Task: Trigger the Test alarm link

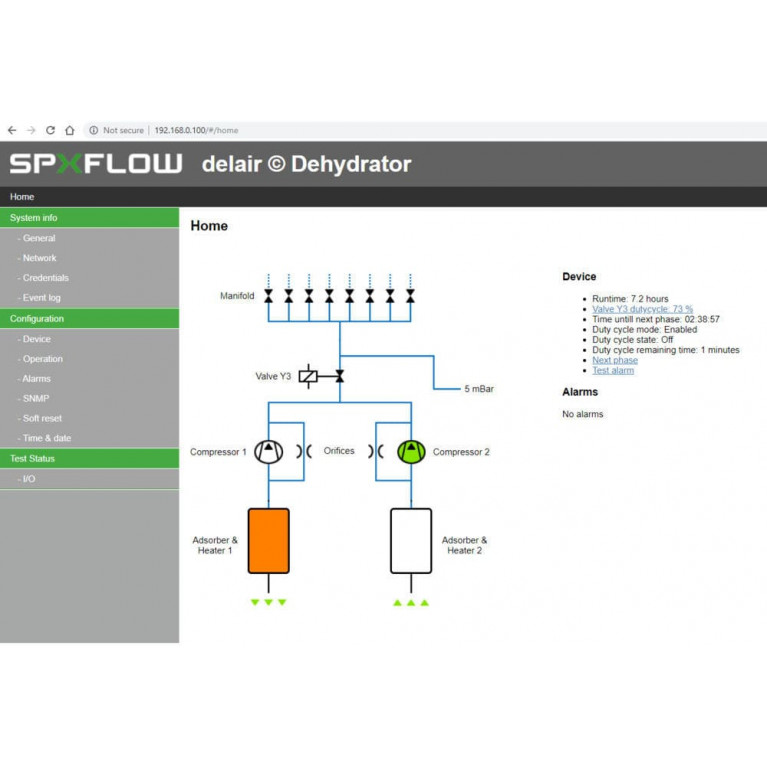Action: (612, 370)
